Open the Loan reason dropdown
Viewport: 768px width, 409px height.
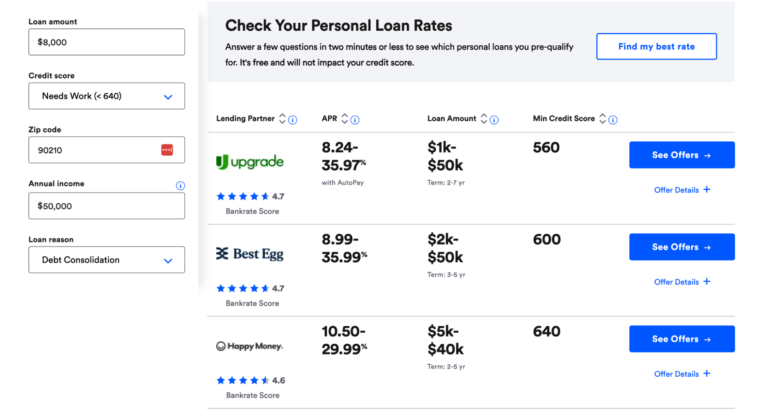tap(107, 260)
